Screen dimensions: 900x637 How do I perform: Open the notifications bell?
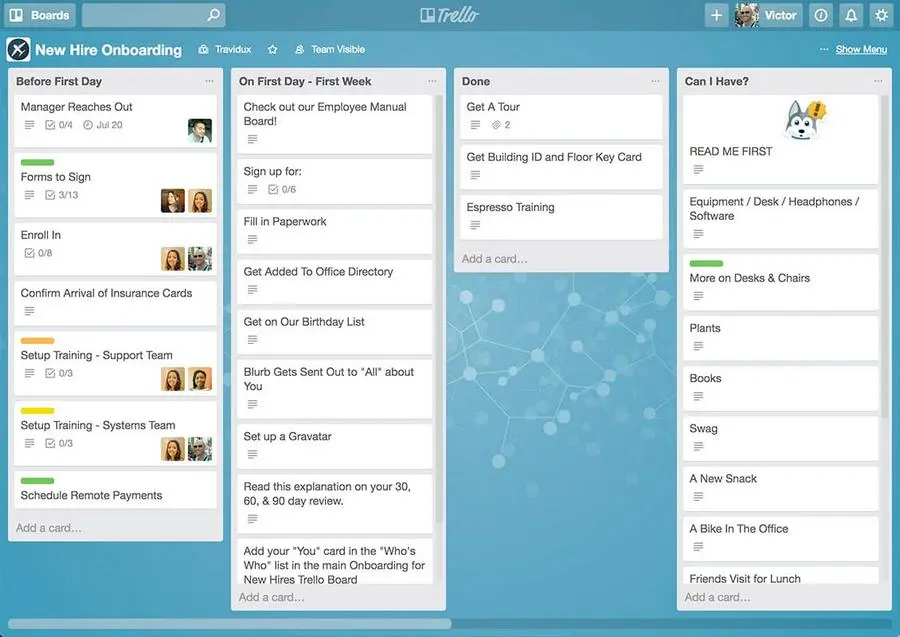click(x=851, y=15)
